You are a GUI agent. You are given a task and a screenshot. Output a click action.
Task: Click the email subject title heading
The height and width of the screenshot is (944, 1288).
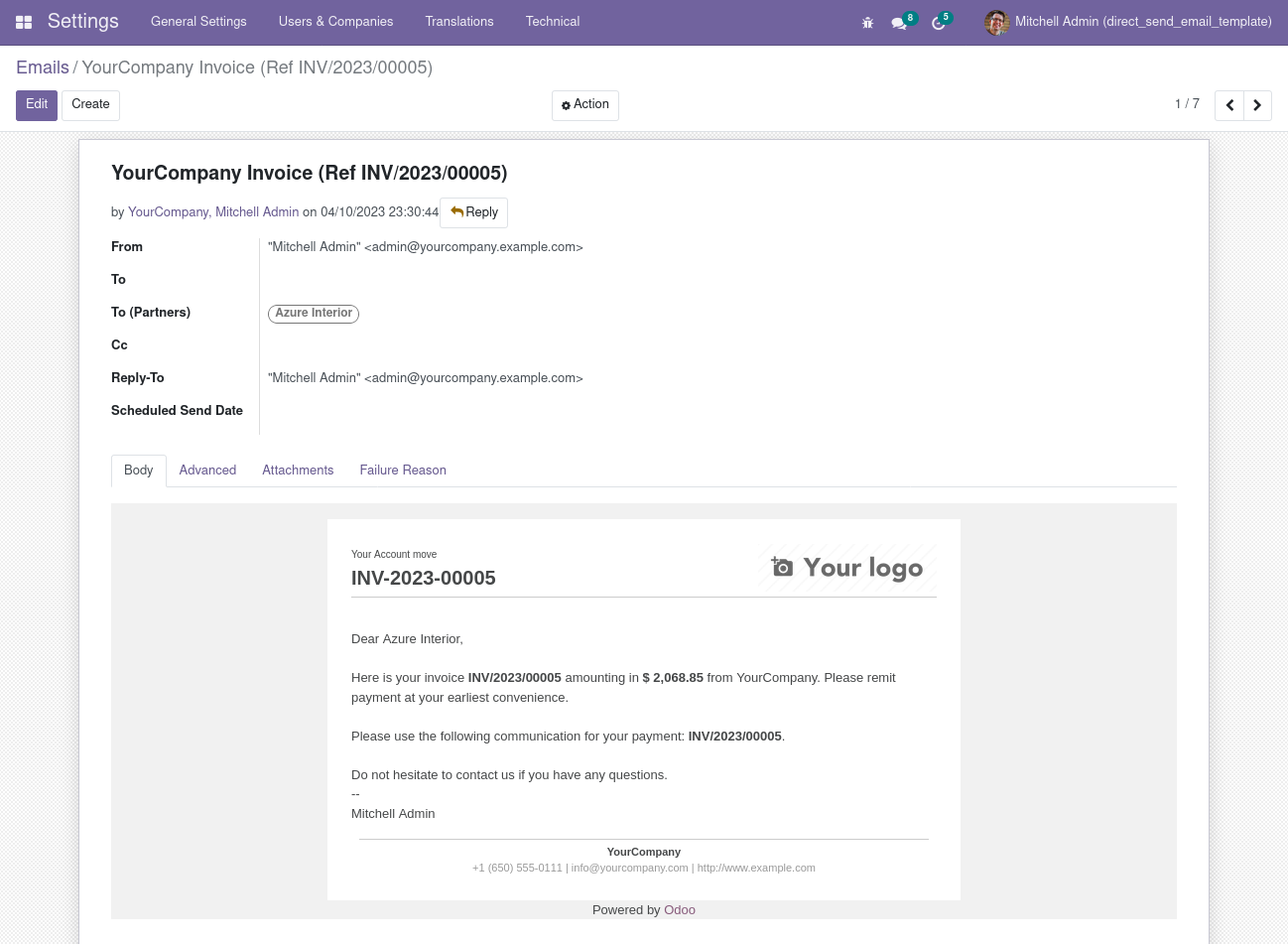310,174
